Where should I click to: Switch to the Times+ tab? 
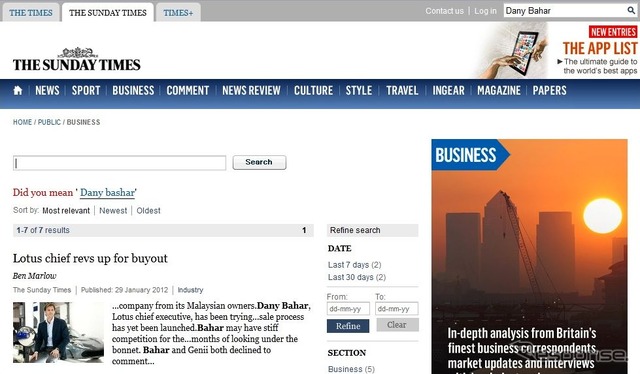pyautogui.click(x=178, y=13)
